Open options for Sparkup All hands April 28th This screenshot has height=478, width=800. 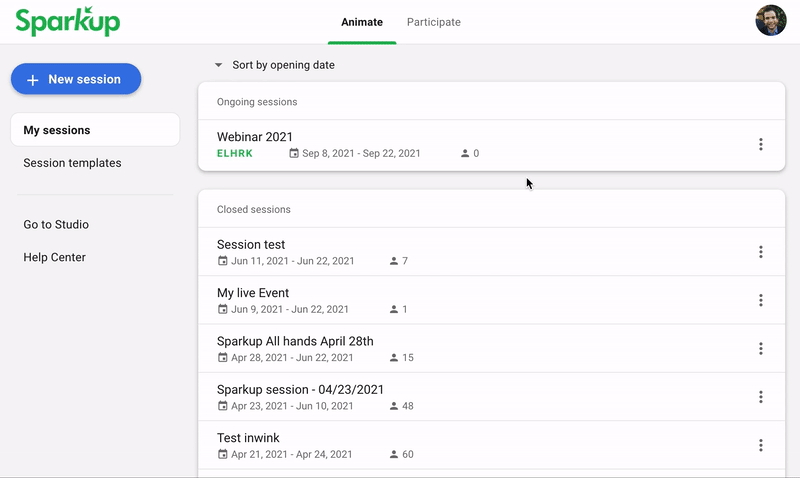[760, 349]
